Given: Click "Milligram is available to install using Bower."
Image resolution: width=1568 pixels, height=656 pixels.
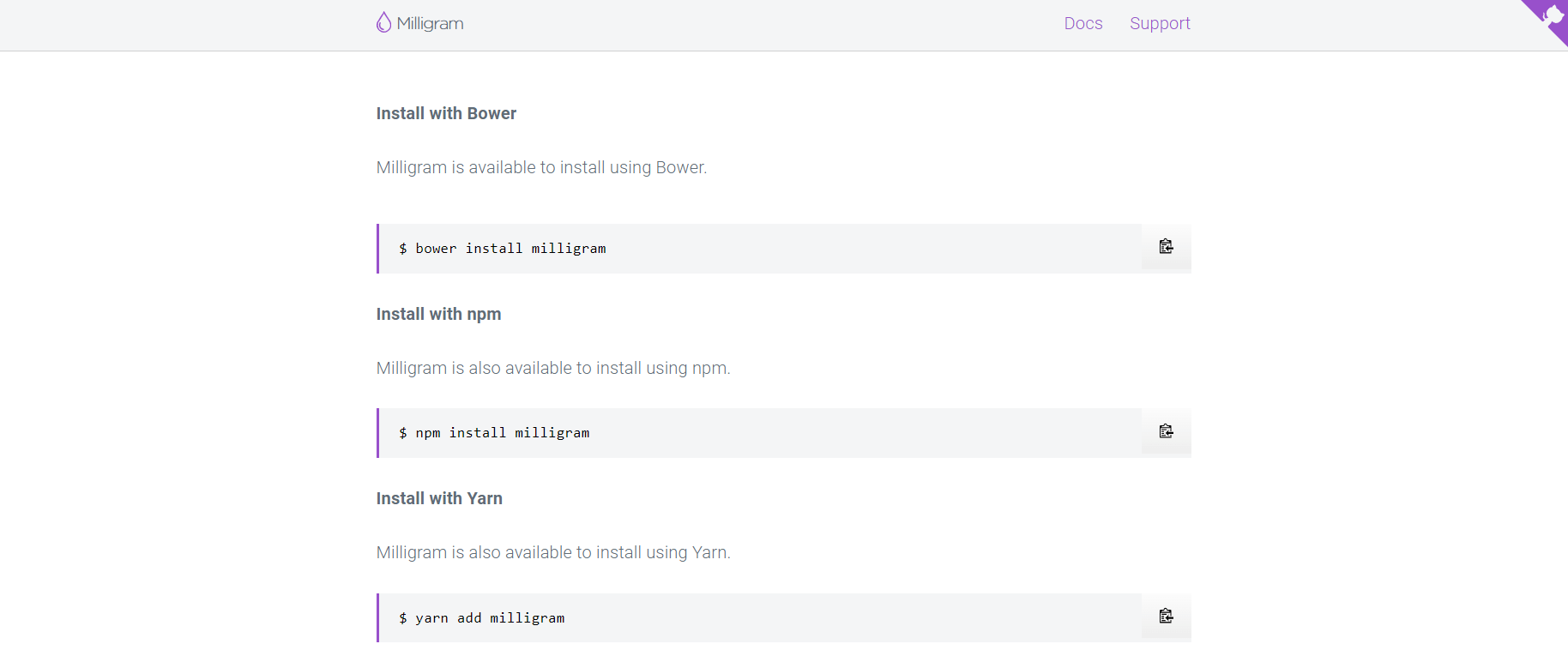Looking at the screenshot, I should pyautogui.click(x=541, y=167).
